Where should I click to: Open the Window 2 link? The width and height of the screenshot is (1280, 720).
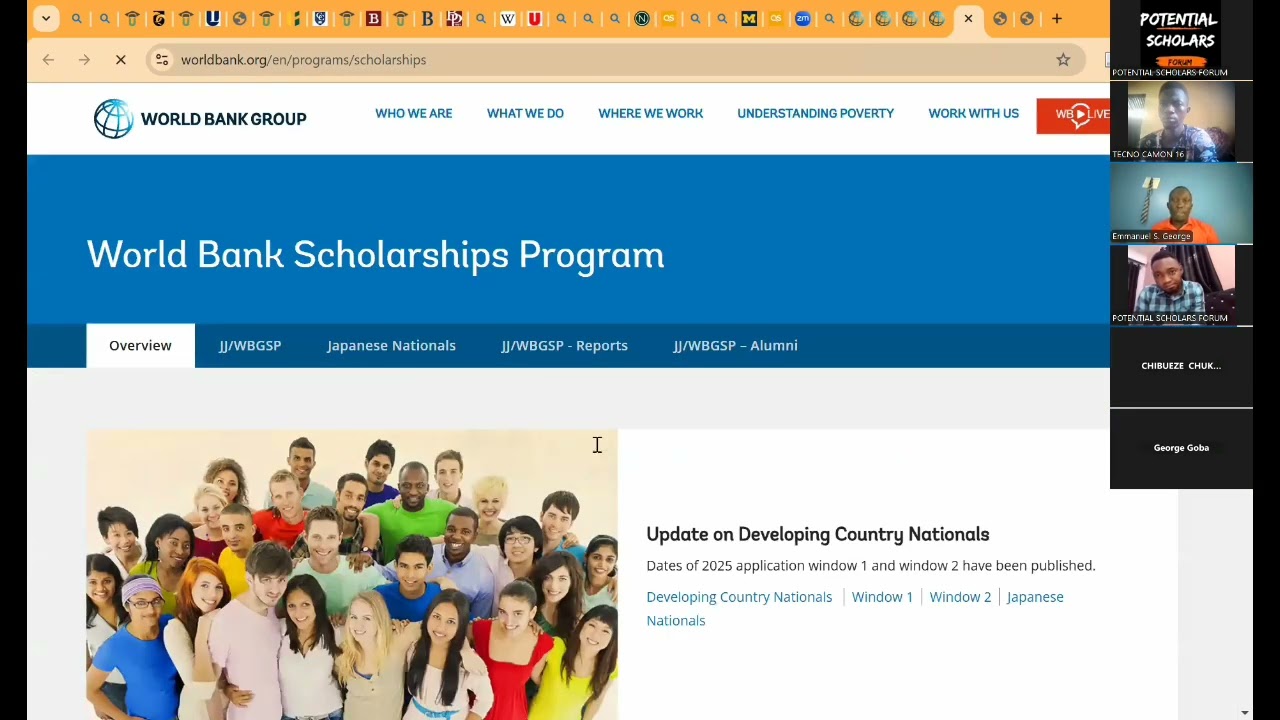(x=960, y=597)
